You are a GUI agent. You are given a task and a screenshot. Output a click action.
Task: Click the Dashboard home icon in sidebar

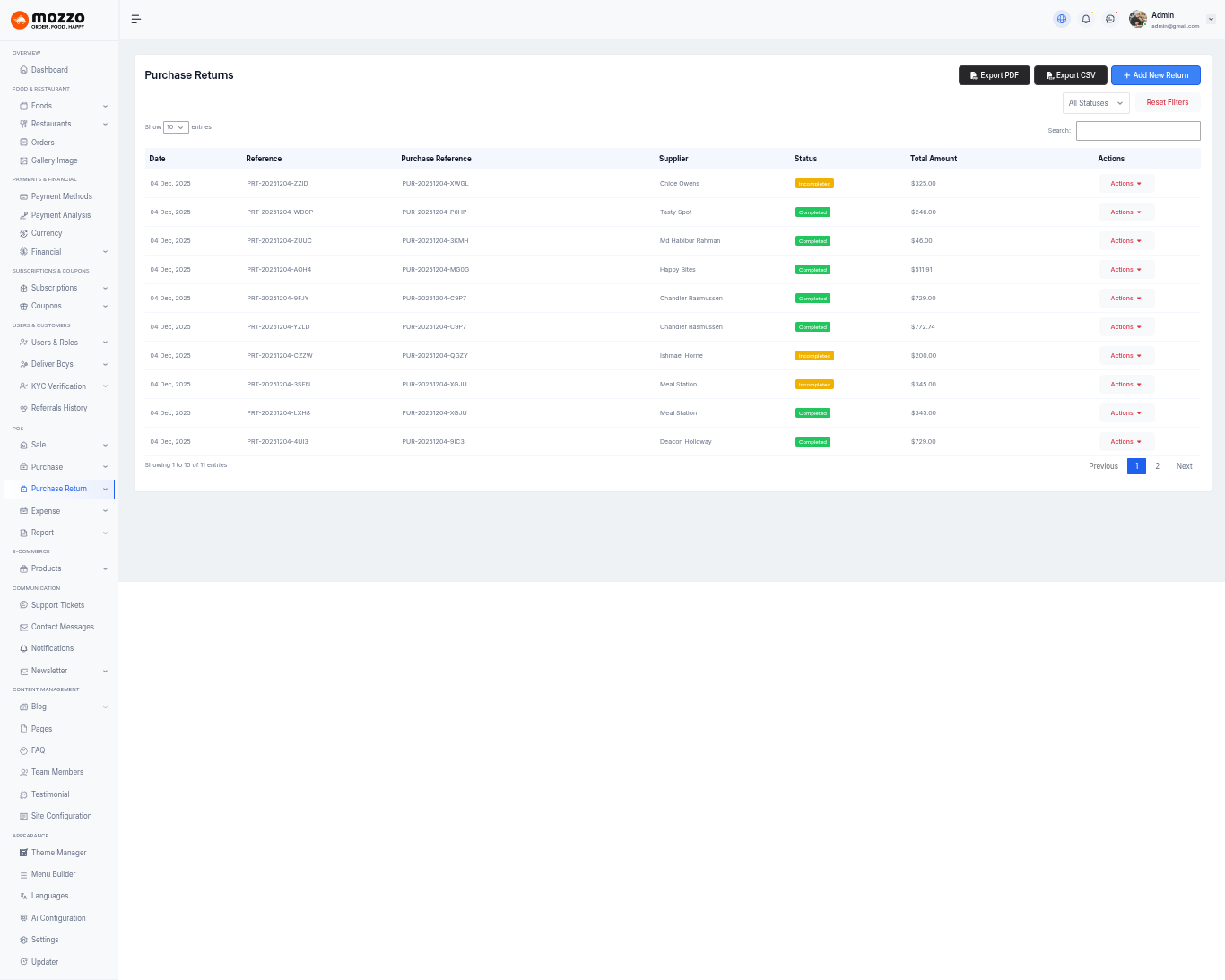pyautogui.click(x=23, y=70)
